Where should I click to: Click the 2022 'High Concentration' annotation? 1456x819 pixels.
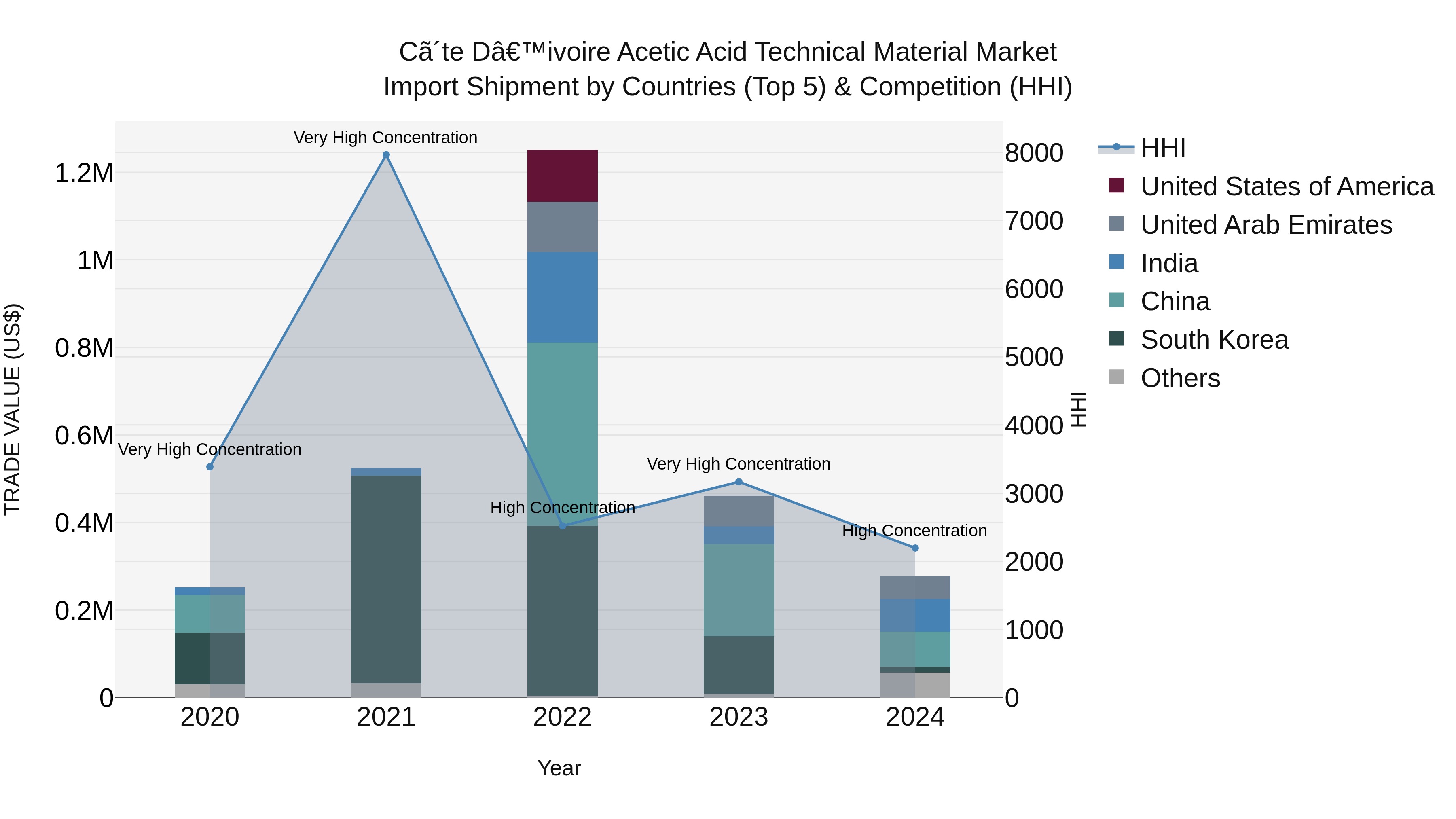click(563, 508)
